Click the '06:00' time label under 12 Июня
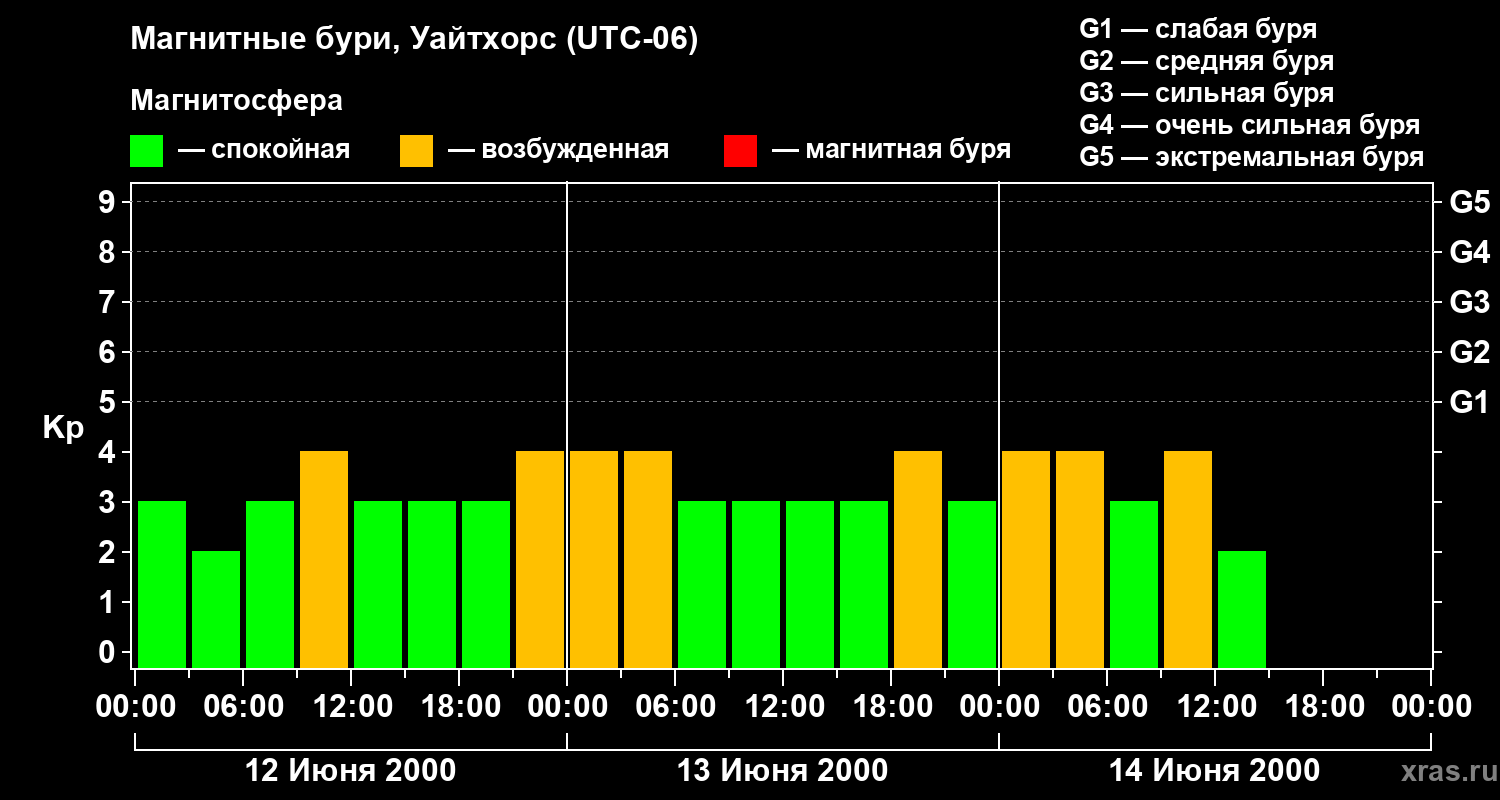Screen dimensions: 1500x800 (x=243, y=707)
